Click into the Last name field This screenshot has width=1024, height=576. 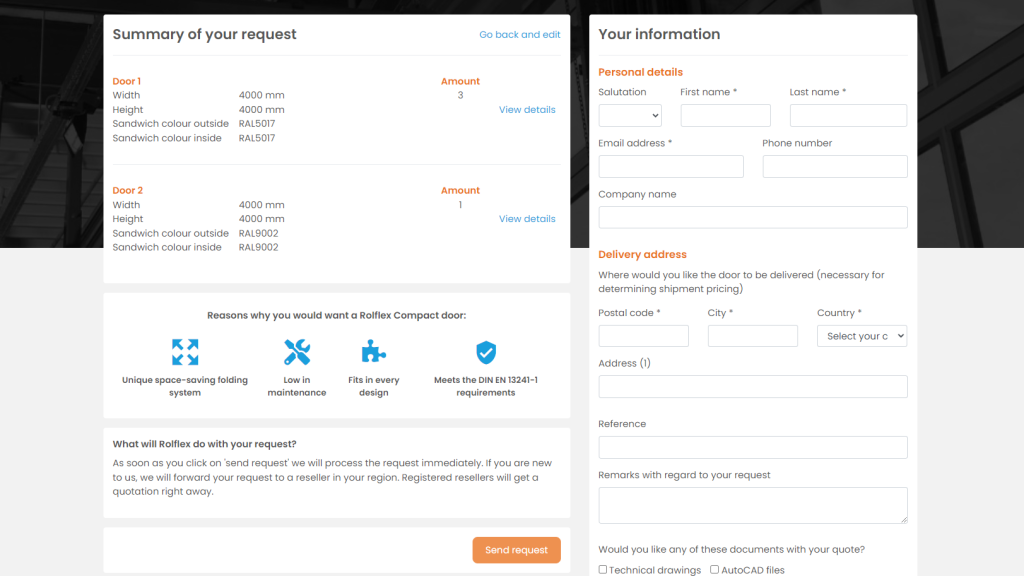click(x=848, y=116)
